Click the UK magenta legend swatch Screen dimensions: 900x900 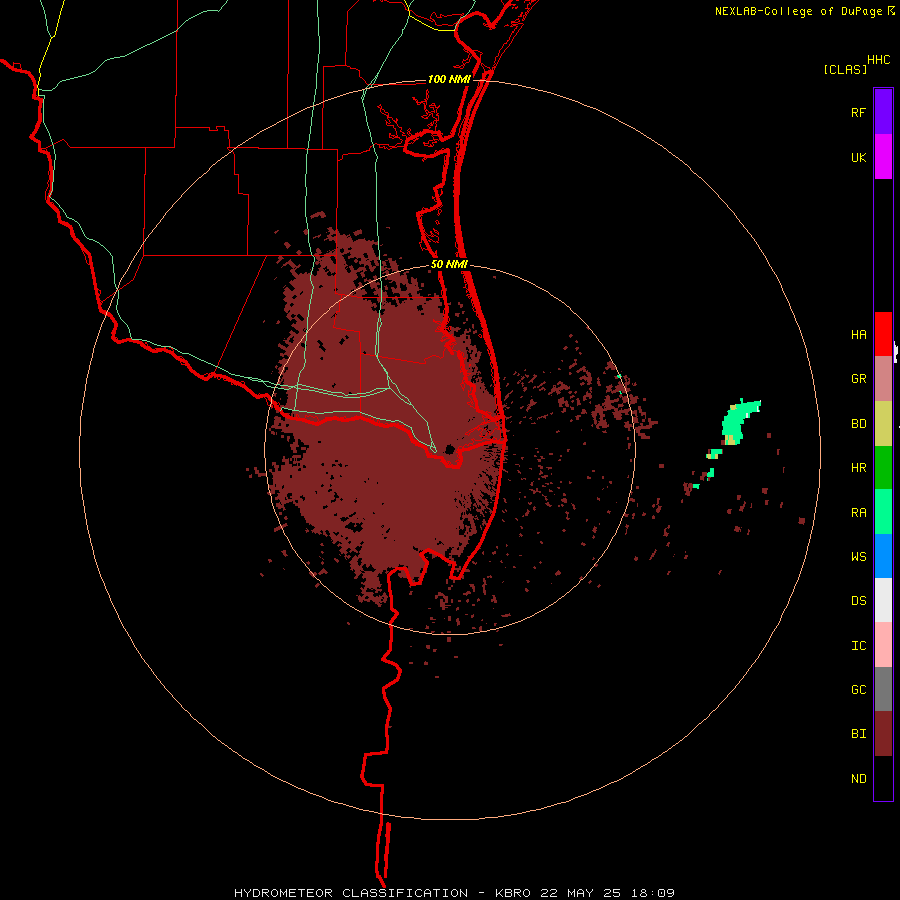883,157
